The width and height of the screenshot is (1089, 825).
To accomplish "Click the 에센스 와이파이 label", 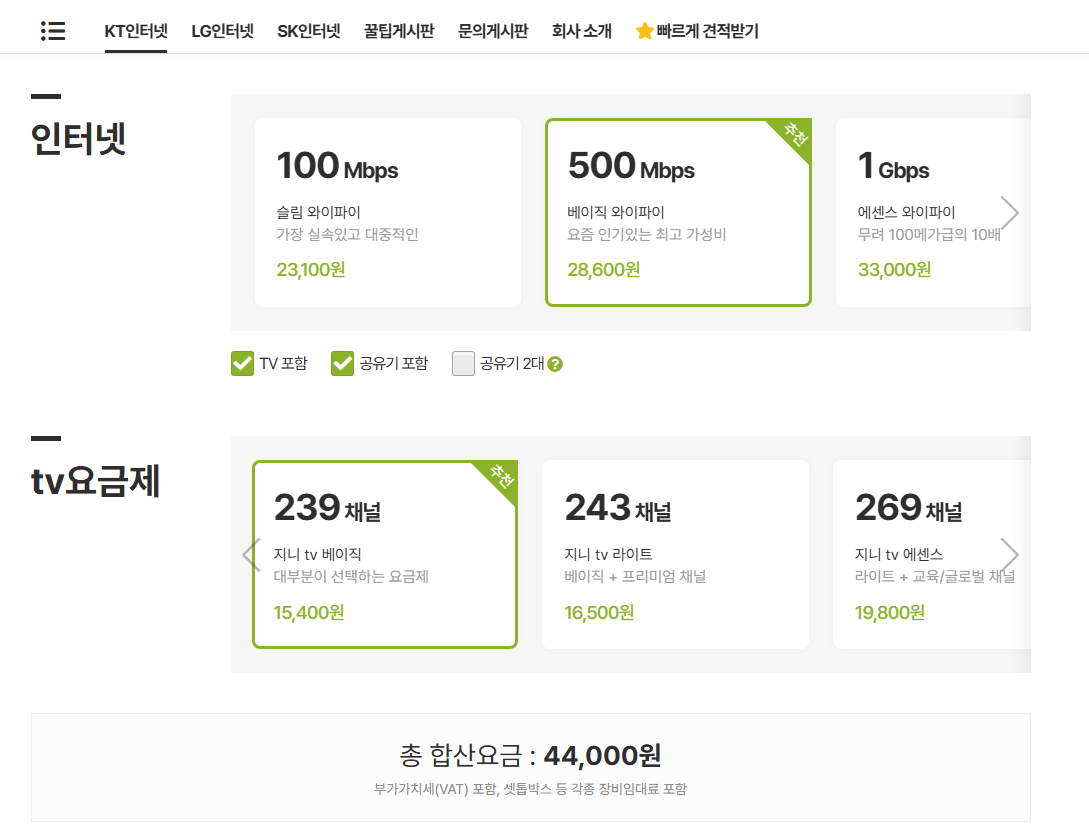I will 906,212.
